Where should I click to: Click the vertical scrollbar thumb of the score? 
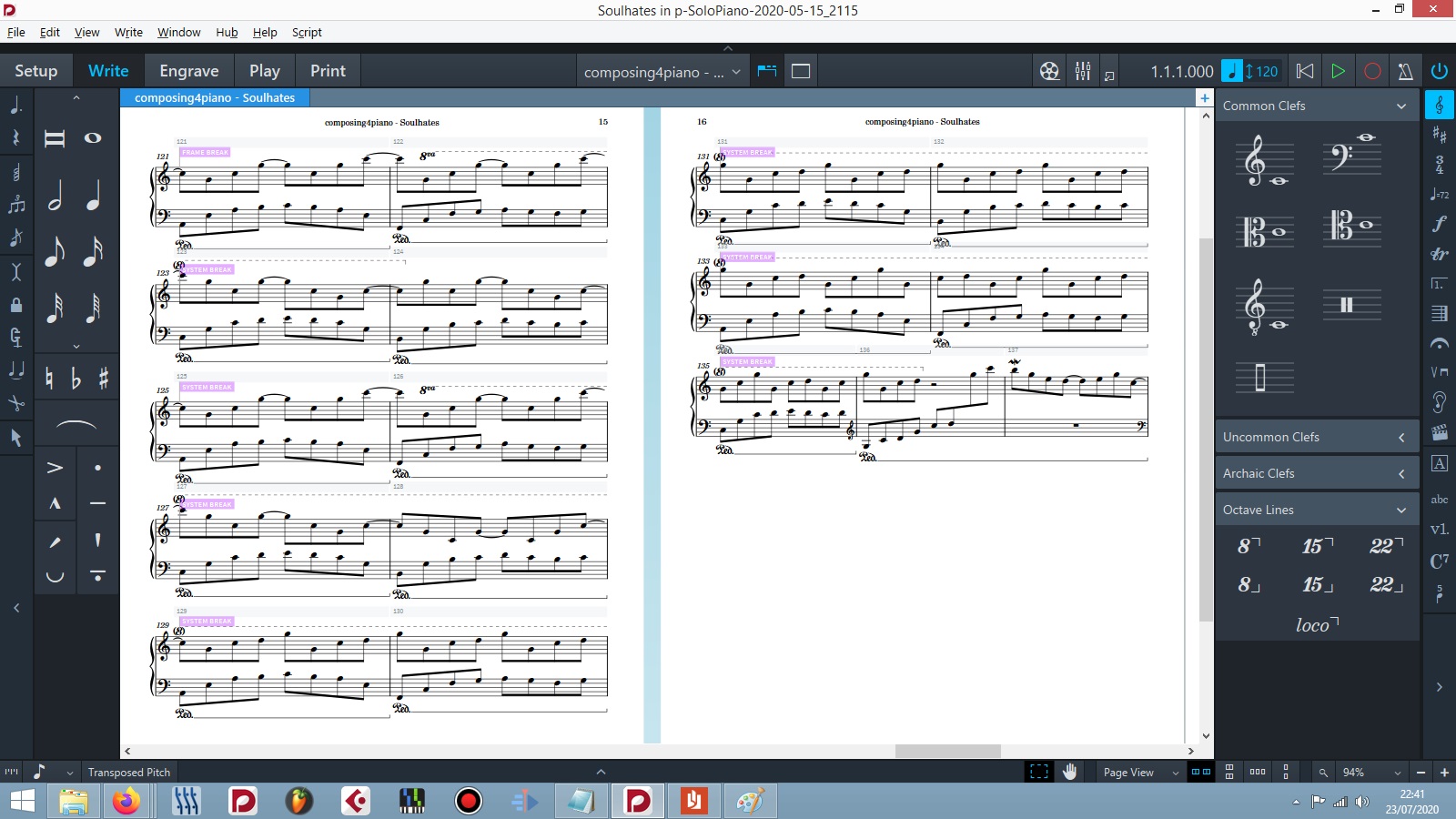pyautogui.click(x=1206, y=430)
